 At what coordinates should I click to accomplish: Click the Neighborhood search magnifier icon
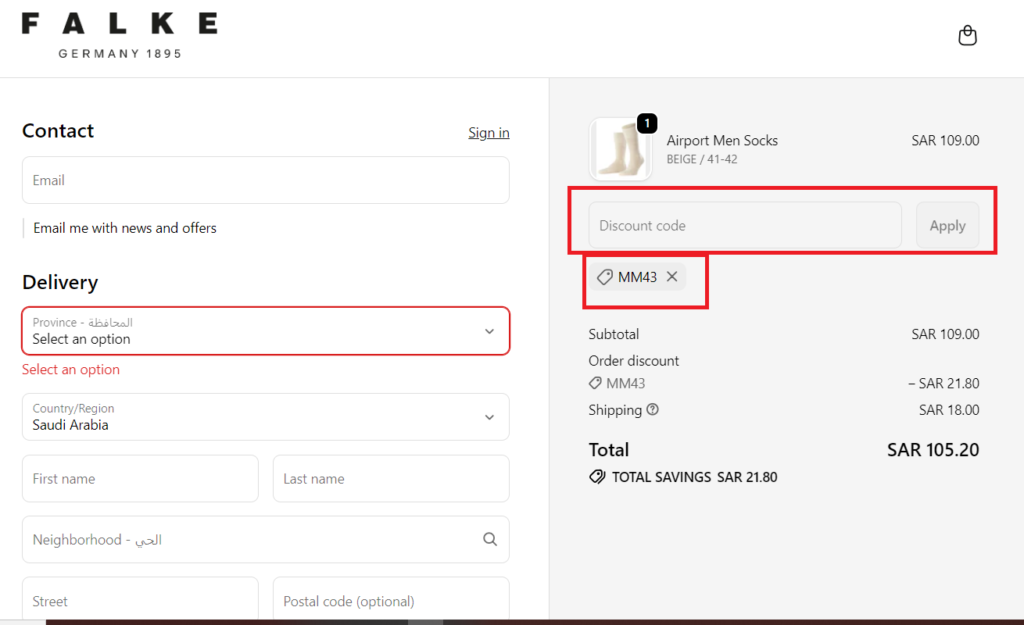point(490,539)
